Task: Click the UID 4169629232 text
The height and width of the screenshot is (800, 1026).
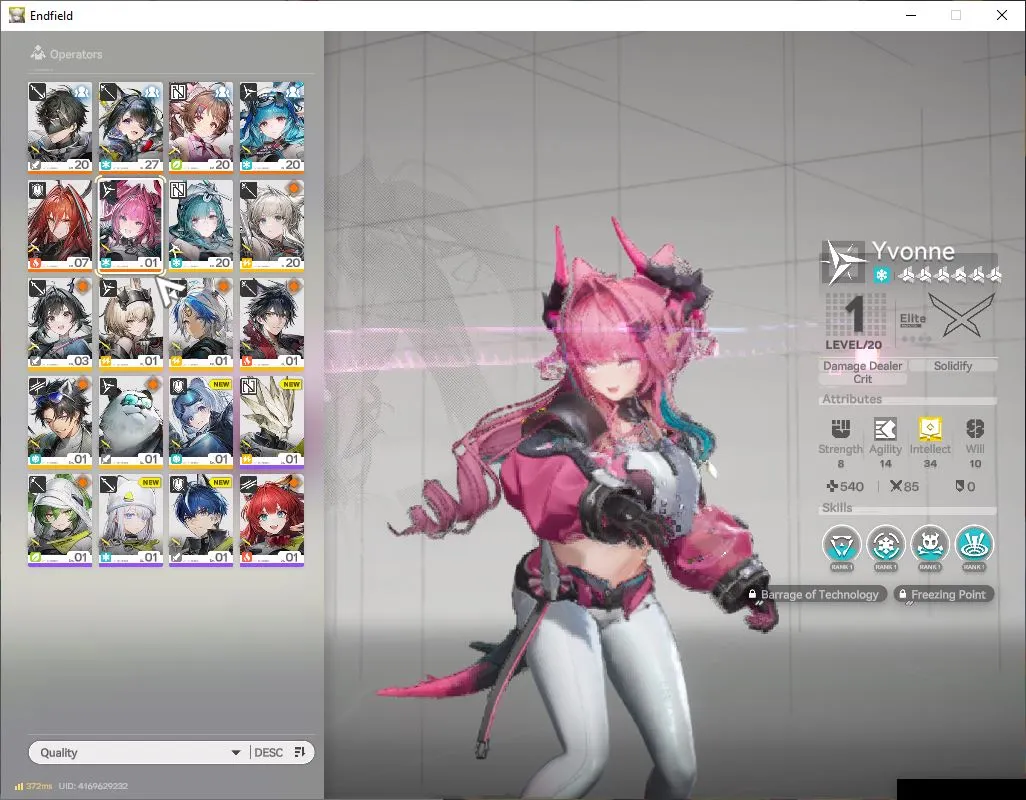Action: coord(93,786)
